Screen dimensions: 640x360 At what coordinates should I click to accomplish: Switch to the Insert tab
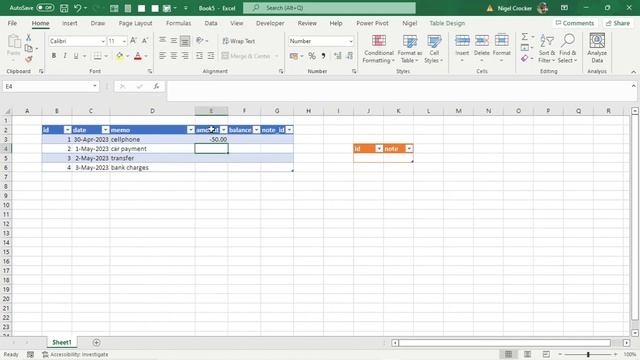click(70, 23)
